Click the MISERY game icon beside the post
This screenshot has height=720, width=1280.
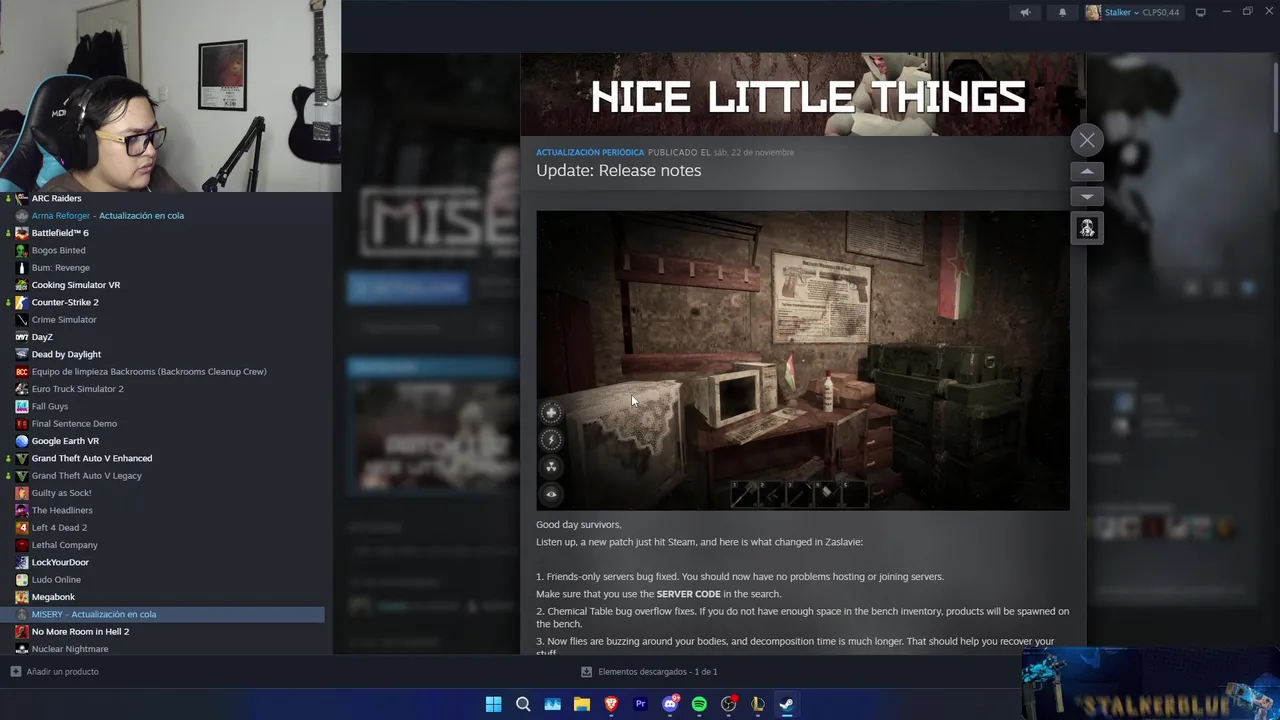point(1087,228)
